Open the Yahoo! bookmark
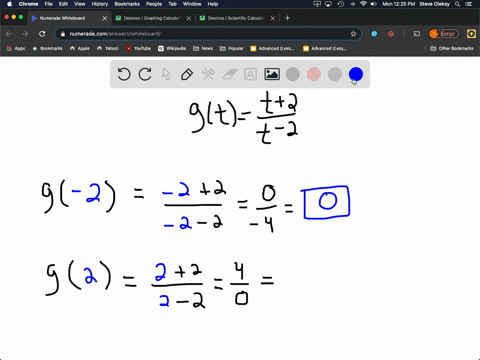 click(x=108, y=48)
